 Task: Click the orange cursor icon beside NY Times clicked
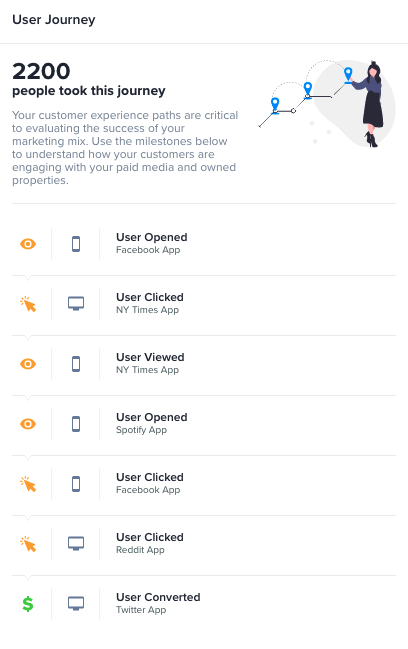click(28, 304)
